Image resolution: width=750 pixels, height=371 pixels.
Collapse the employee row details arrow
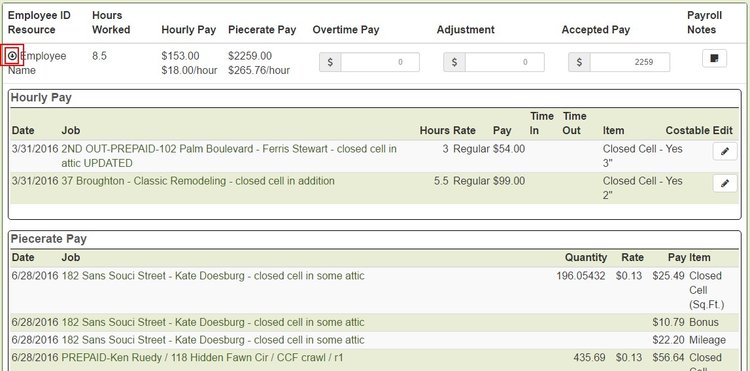click(x=12, y=56)
